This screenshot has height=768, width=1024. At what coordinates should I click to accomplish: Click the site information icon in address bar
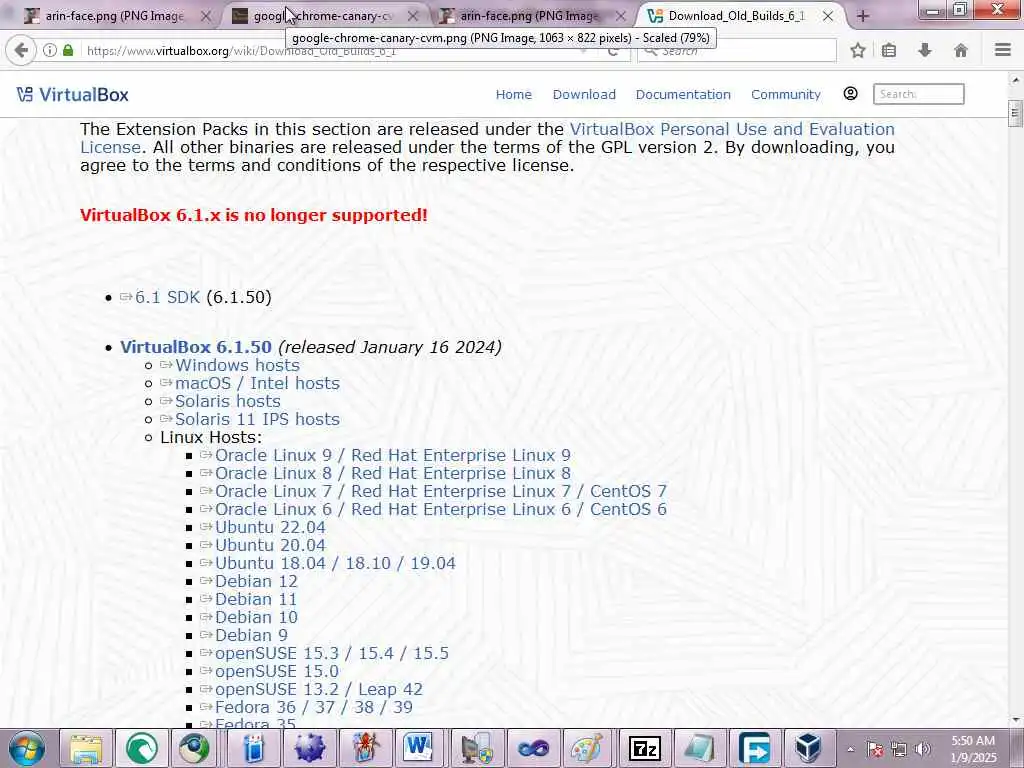point(50,50)
